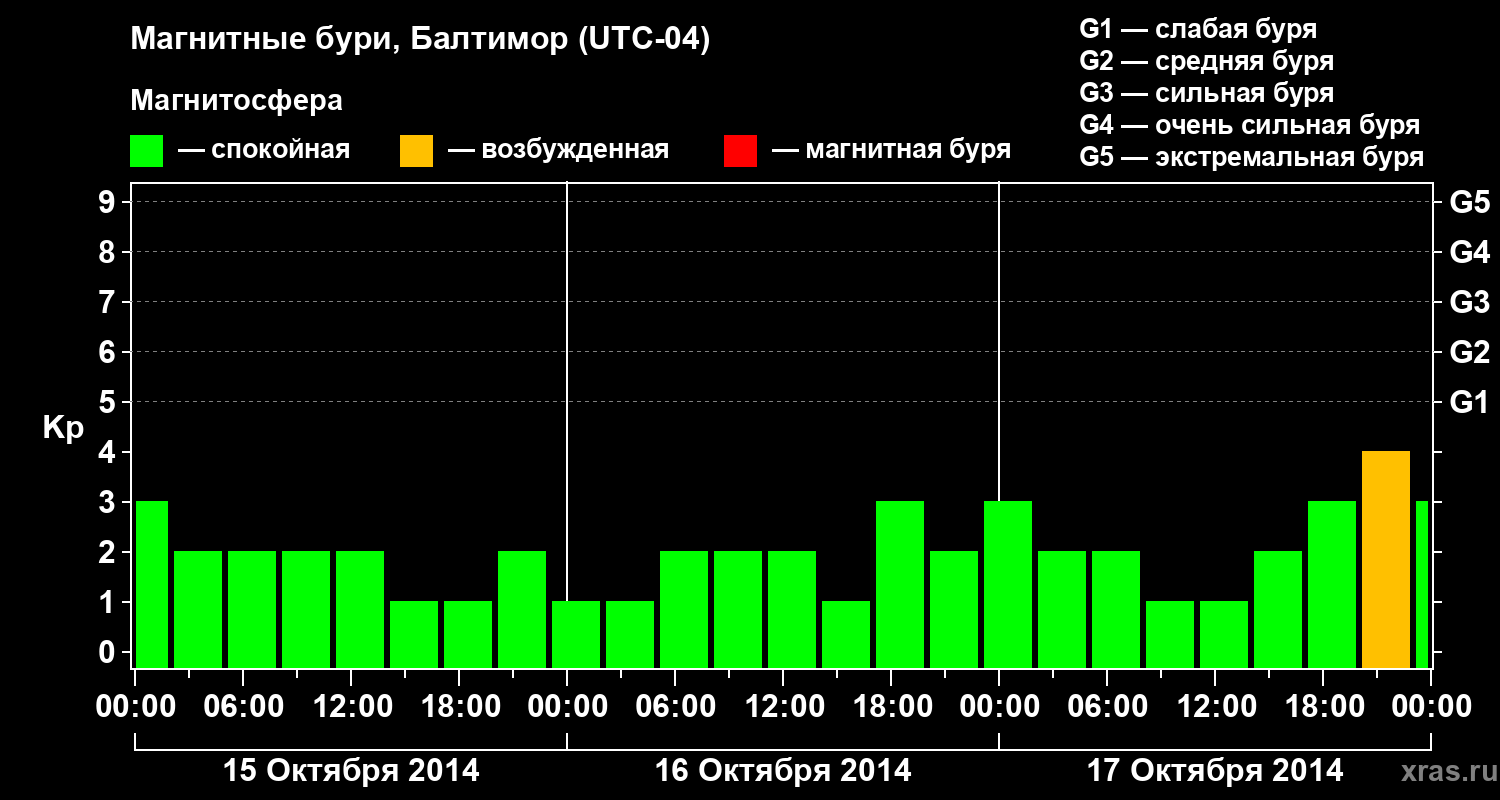Viewport: 1500px width, 800px height.
Task: Click the '17 Октября 2014' date label
Action: (x=1215, y=771)
